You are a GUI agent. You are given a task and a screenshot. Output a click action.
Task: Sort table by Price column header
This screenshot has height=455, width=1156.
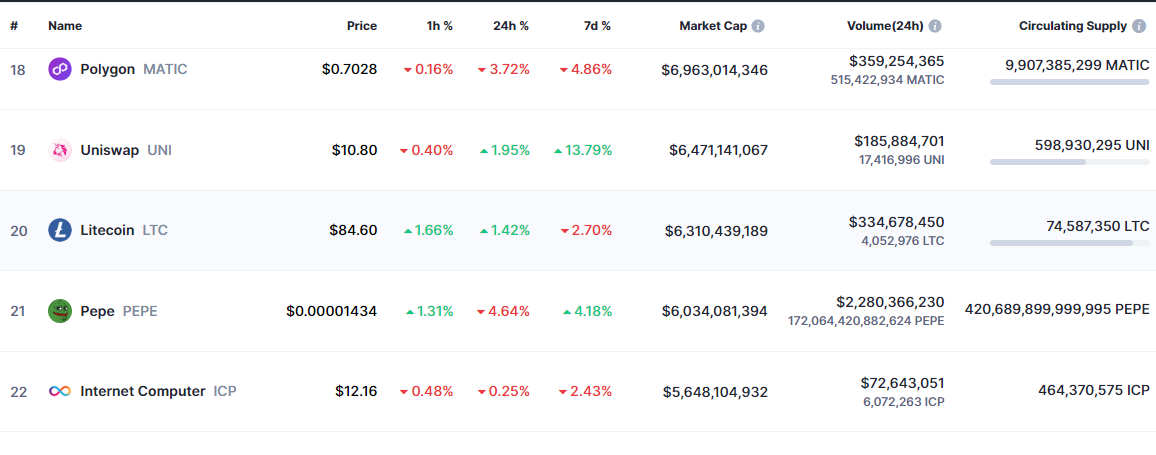(x=362, y=26)
